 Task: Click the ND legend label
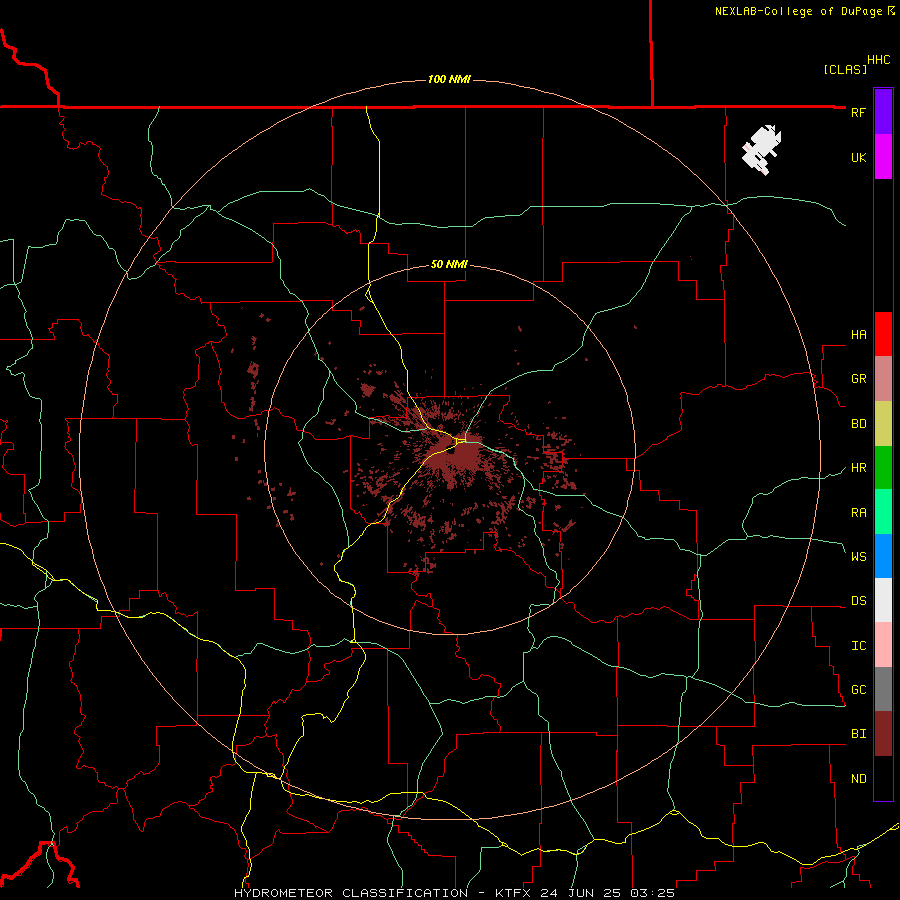pos(858,778)
